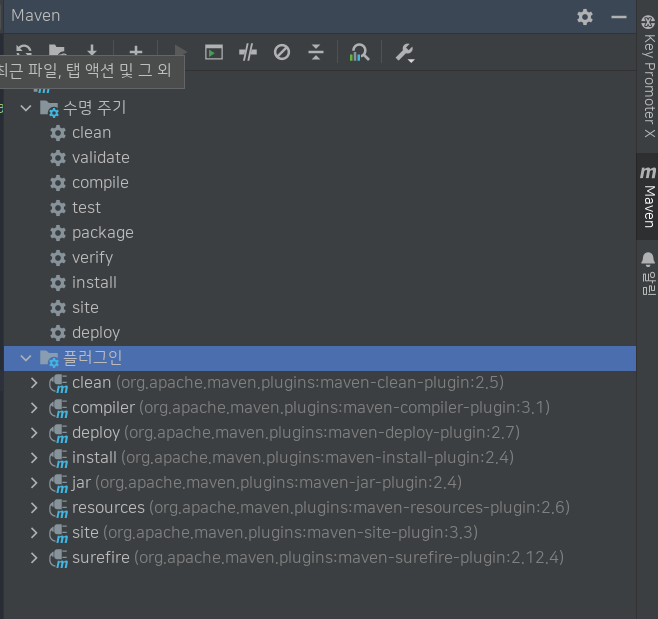The height and width of the screenshot is (619, 658).
Task: Select maven-resources-plugin:2.6 row
Action: 321,508
